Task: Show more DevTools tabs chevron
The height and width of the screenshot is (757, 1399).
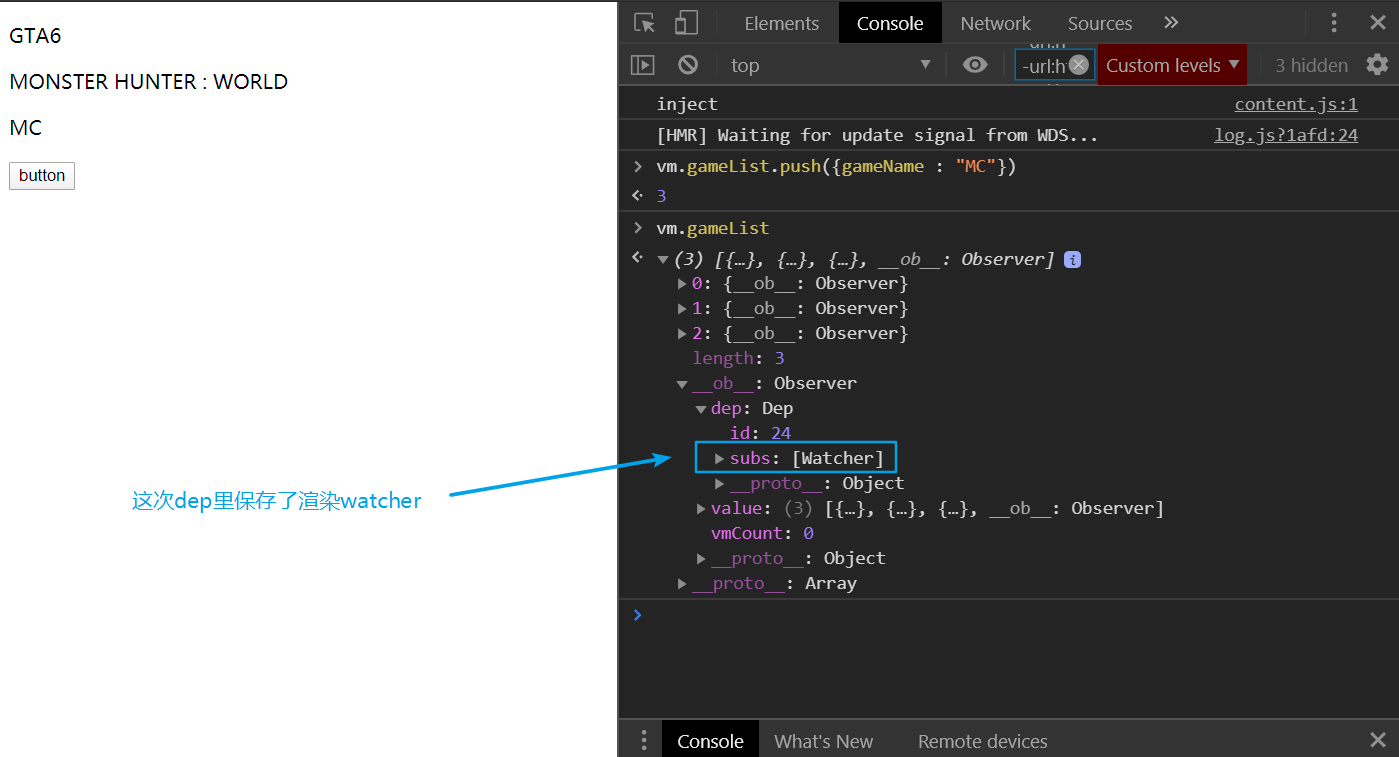Action: (1172, 23)
